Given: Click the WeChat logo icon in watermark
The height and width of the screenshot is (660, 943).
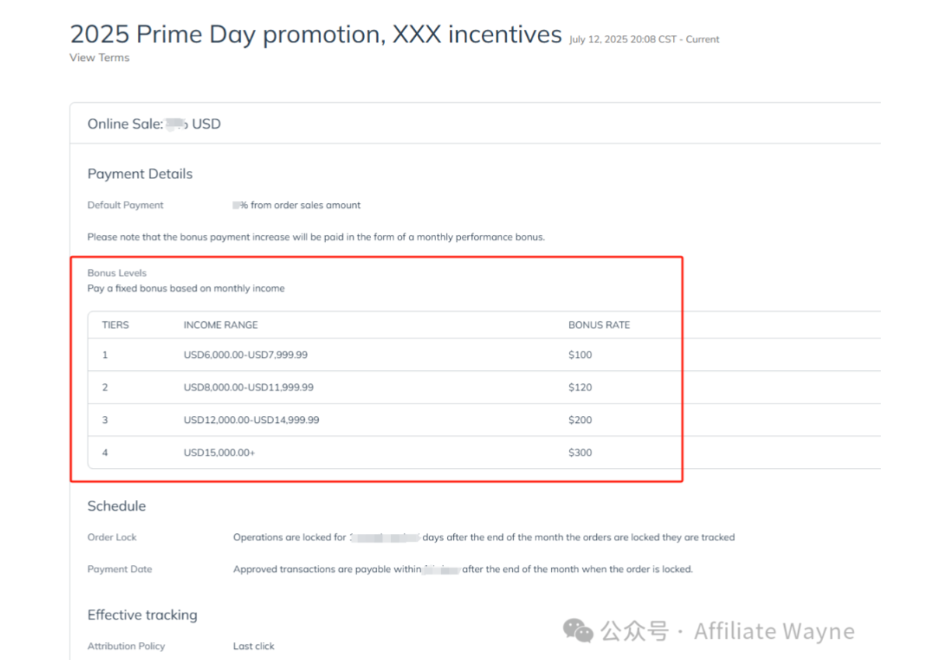Looking at the screenshot, I should [x=578, y=631].
